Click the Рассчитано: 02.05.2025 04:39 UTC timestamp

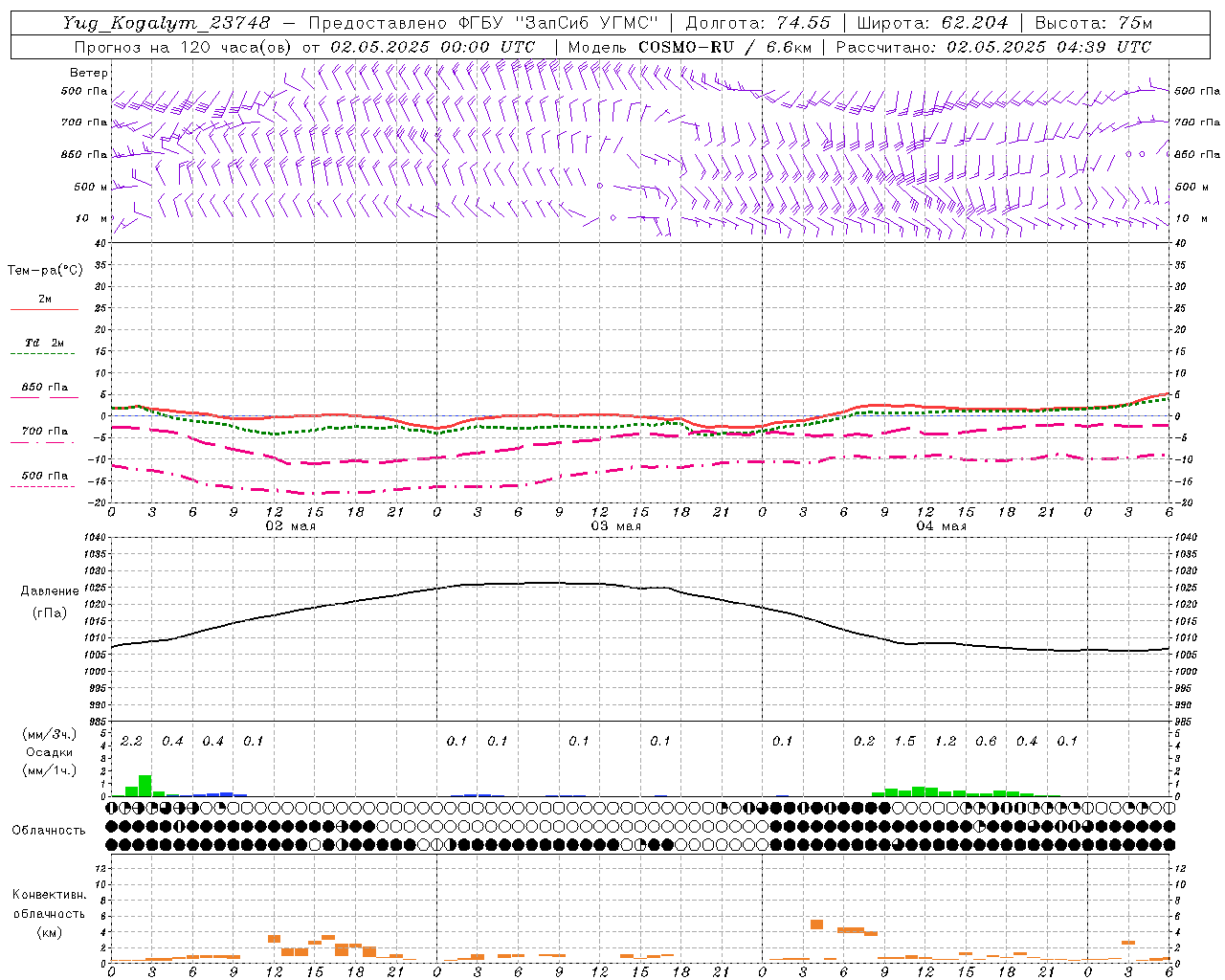point(993,47)
